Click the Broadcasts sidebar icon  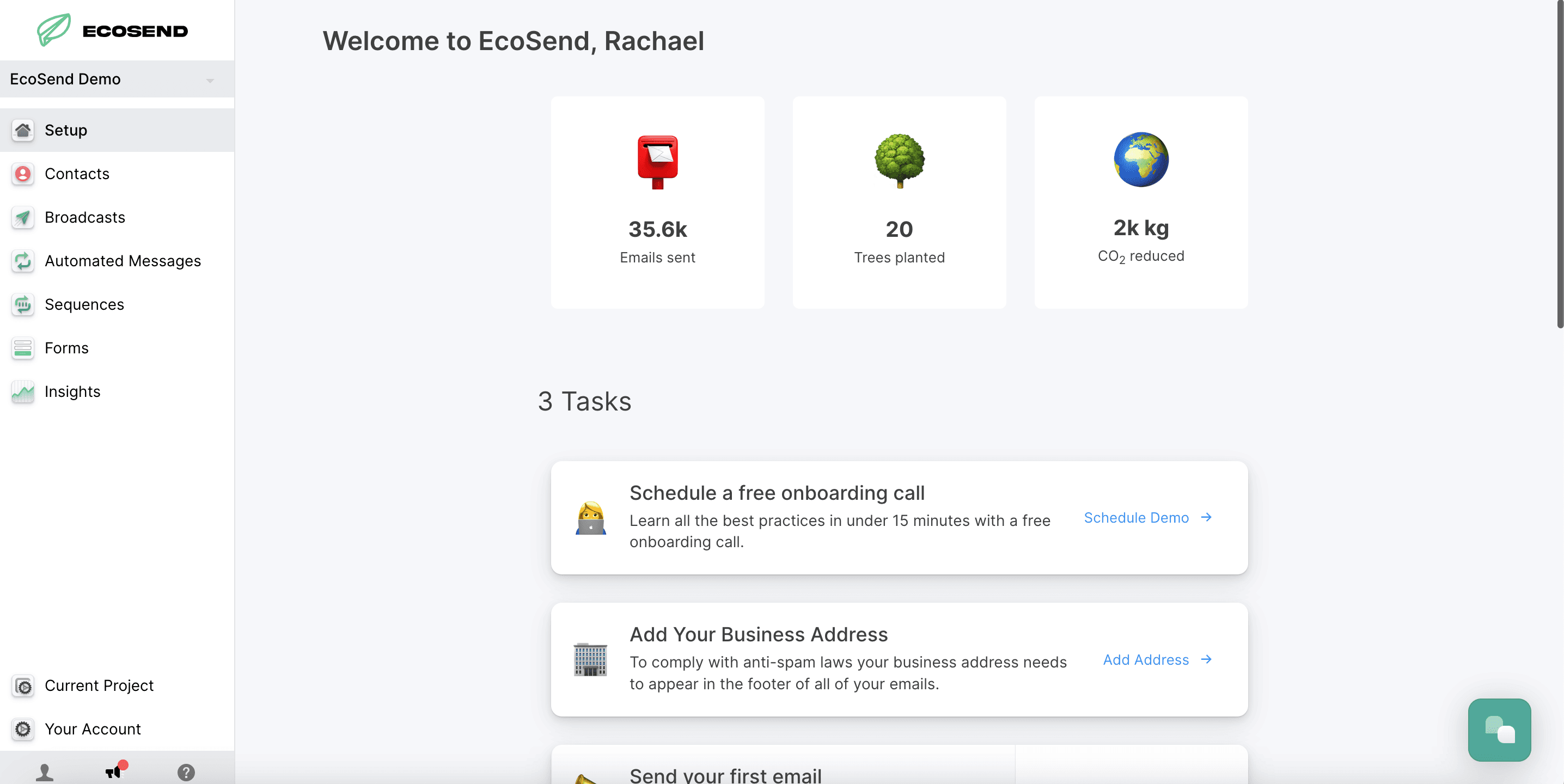coord(22,218)
